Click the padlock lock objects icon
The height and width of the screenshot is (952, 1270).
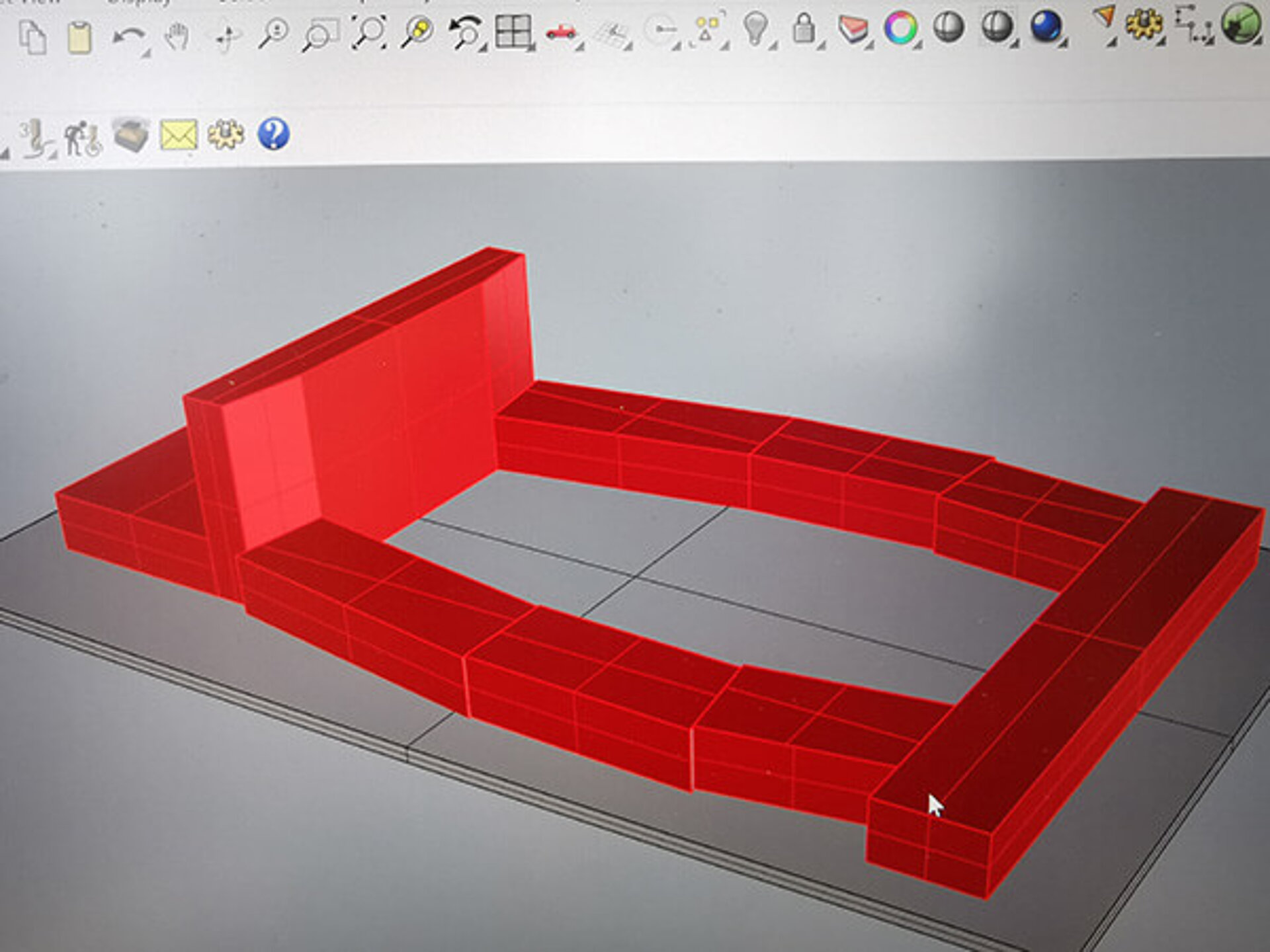(804, 28)
